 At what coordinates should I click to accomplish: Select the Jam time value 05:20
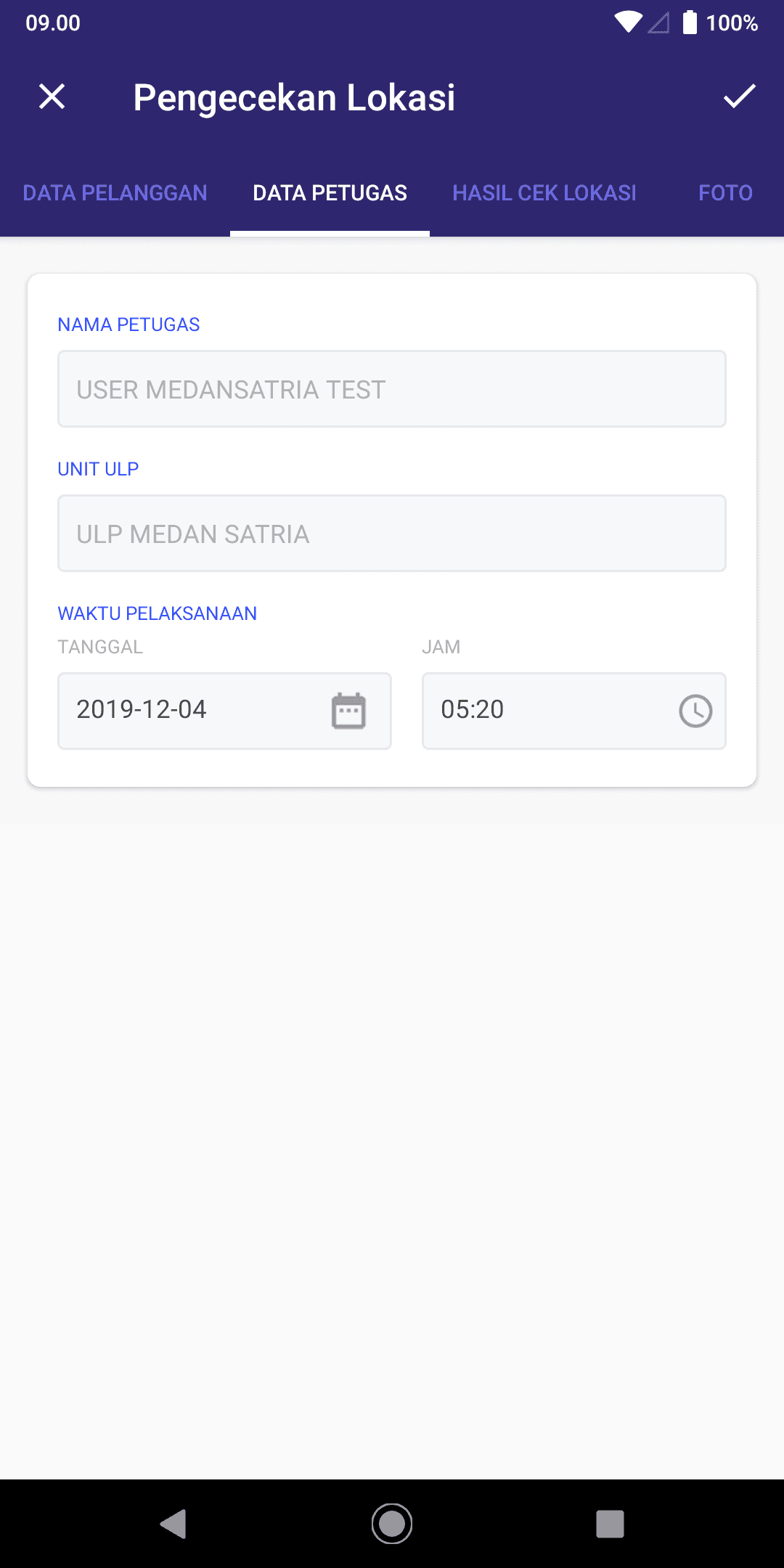473,709
